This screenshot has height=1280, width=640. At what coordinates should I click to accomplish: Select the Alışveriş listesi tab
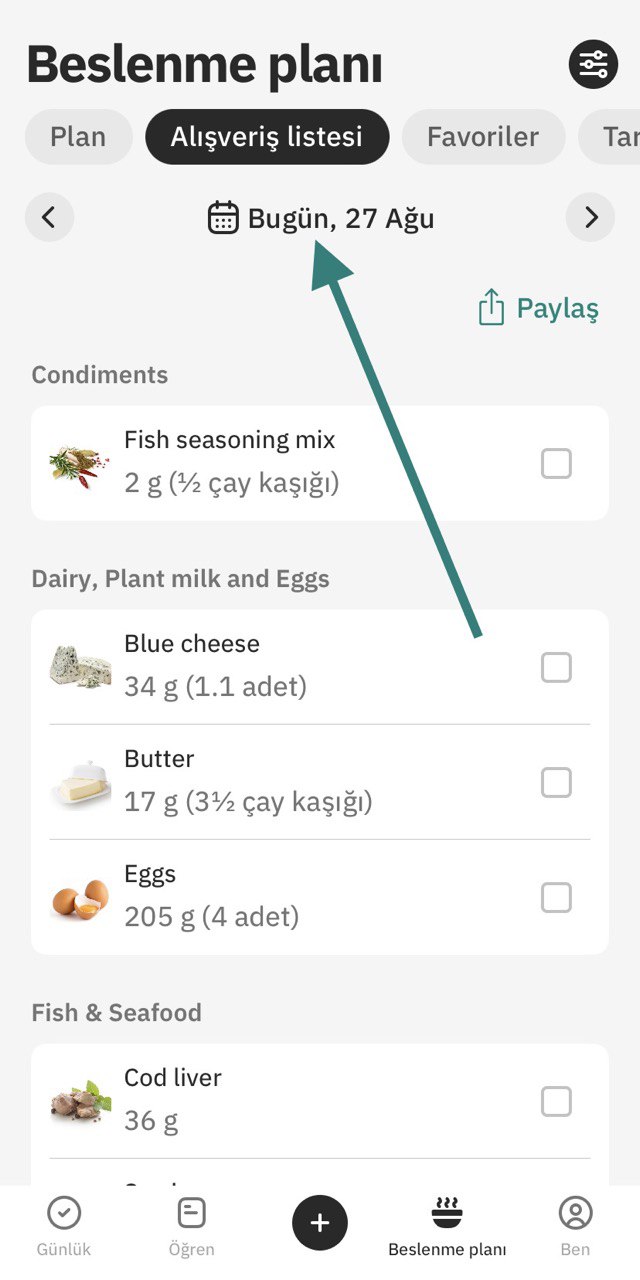tap(267, 137)
